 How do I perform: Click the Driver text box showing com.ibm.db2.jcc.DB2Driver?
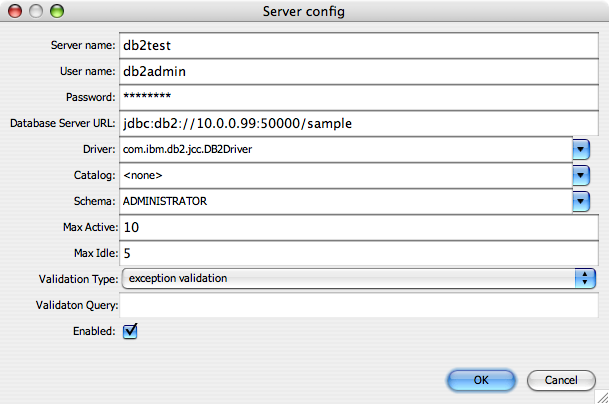(346, 150)
